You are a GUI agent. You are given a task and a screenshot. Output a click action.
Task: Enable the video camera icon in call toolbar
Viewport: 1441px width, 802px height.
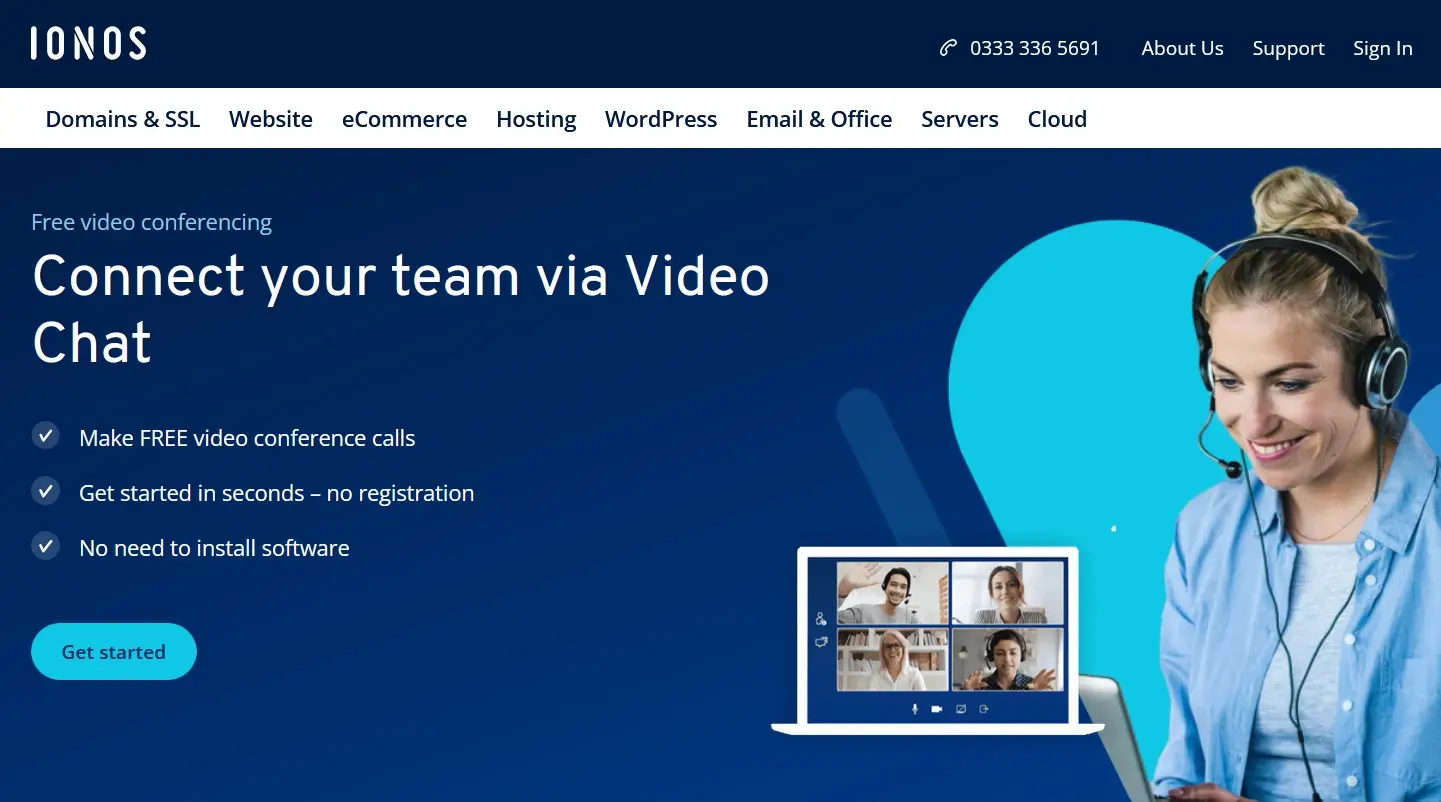click(x=936, y=709)
